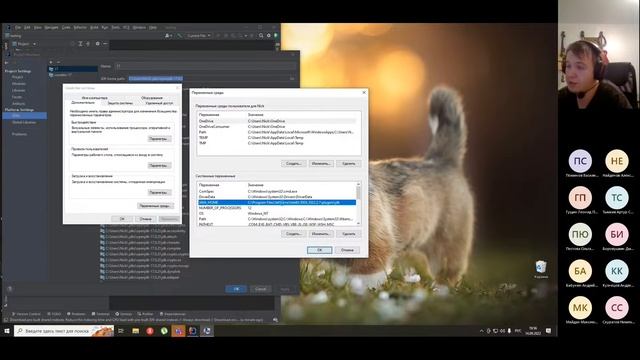Image resolution: width=640 pixels, height=360 pixels.
Task: Open the Recycle Bin on the desktop
Action: (x=541, y=269)
